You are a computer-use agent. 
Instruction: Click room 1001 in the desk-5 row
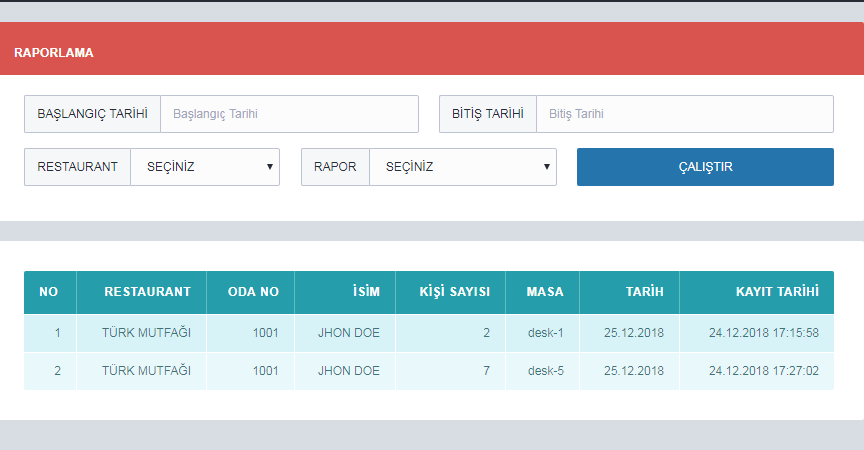266,371
